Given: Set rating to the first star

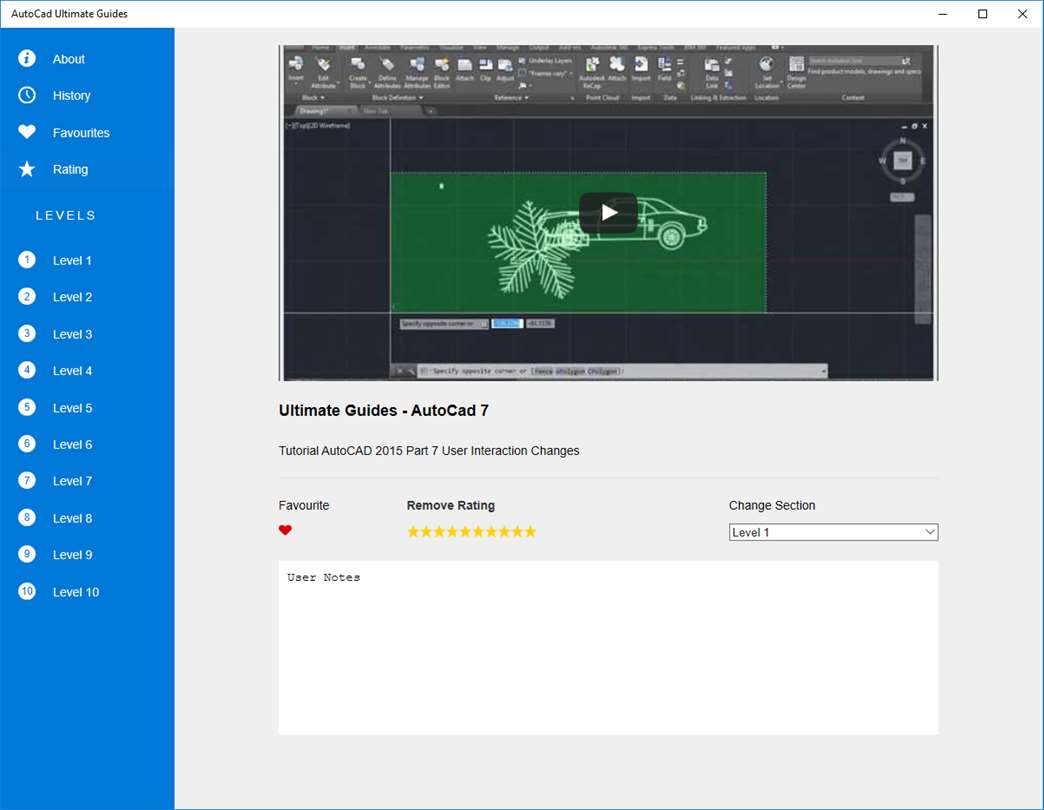Looking at the screenshot, I should click(x=413, y=532).
